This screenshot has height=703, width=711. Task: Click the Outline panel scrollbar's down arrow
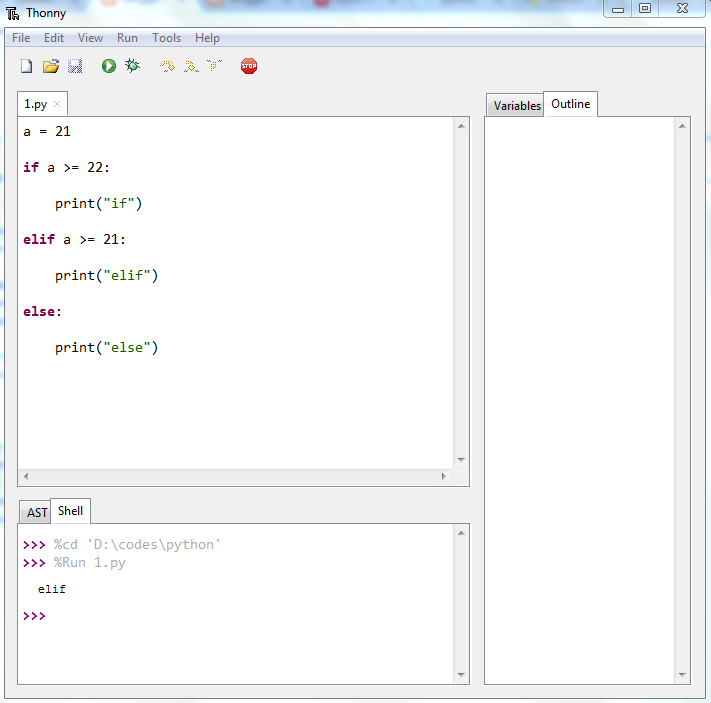click(682, 675)
